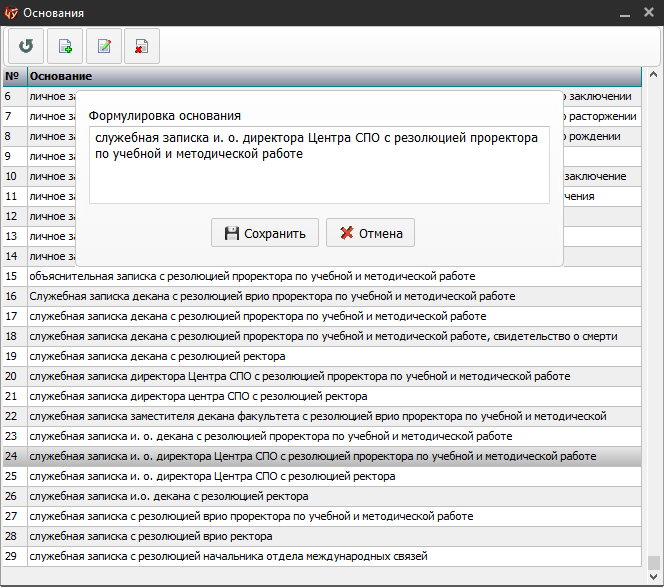The height and width of the screenshot is (587, 664).
Task: Click the add new record icon
Action: click(65, 45)
